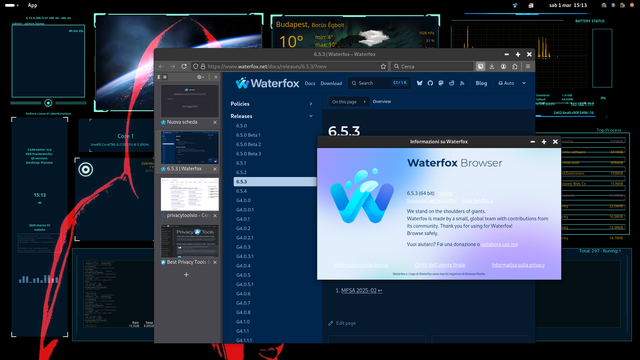The image size is (640, 360).
Task: Show site security info via padlock icon
Action: (x=203, y=67)
